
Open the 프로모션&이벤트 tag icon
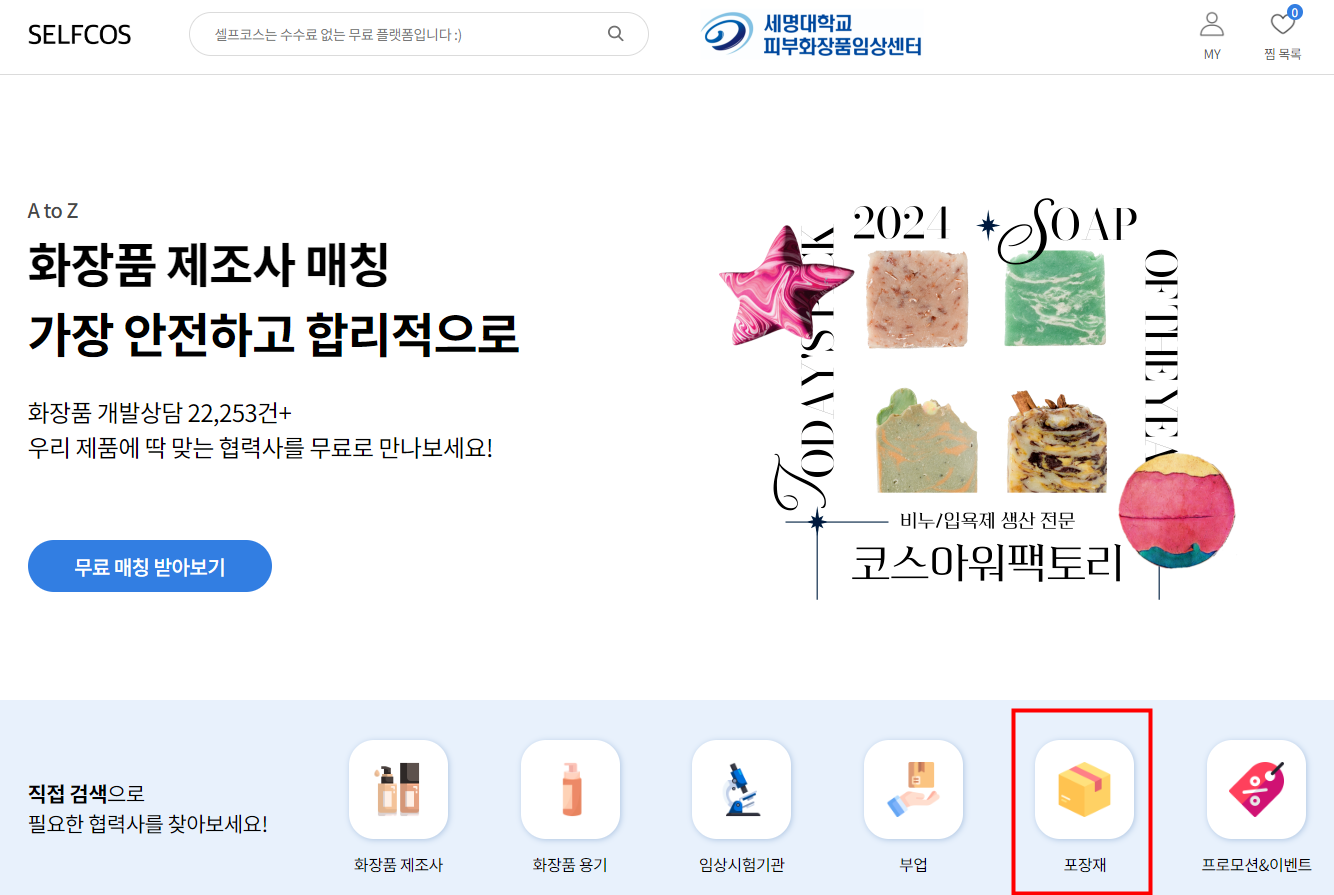click(x=1256, y=789)
